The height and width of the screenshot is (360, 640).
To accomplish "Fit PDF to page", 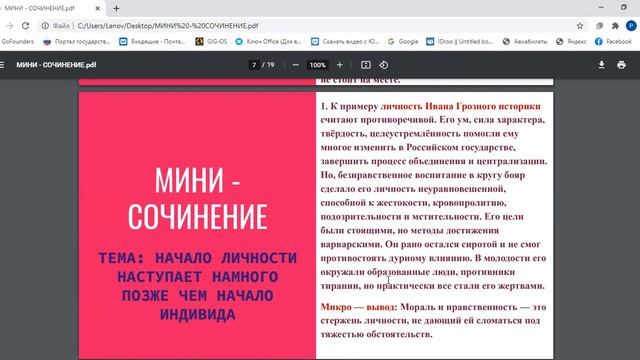I will pyautogui.click(x=366, y=65).
